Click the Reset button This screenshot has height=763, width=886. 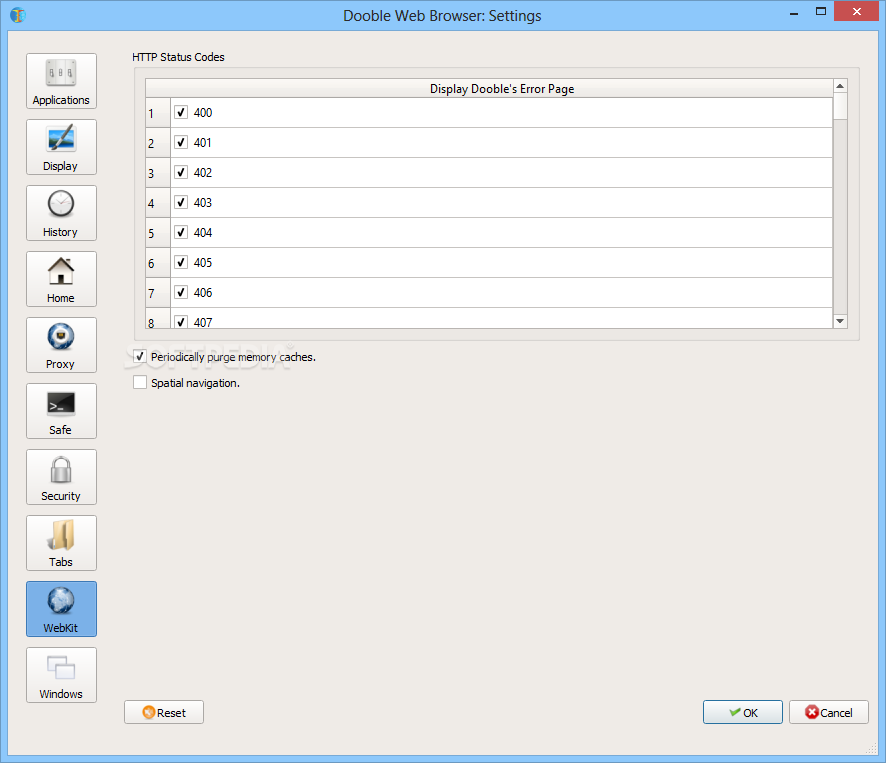click(164, 712)
